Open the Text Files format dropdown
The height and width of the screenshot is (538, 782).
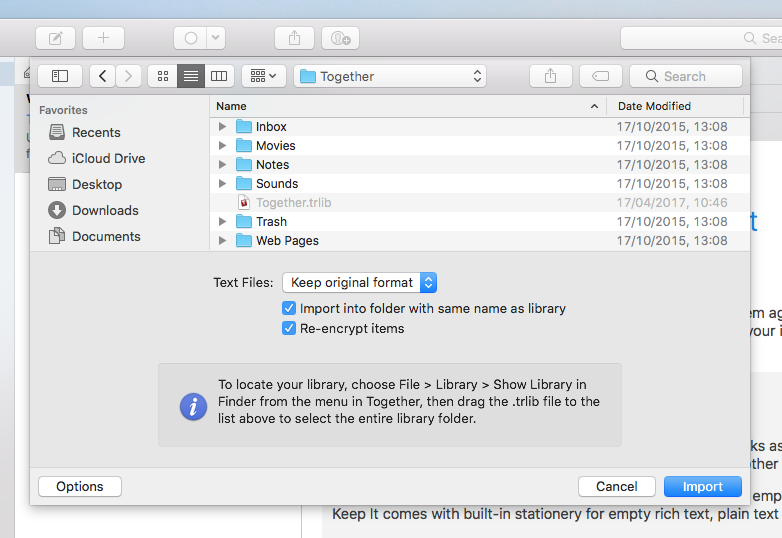pos(360,283)
